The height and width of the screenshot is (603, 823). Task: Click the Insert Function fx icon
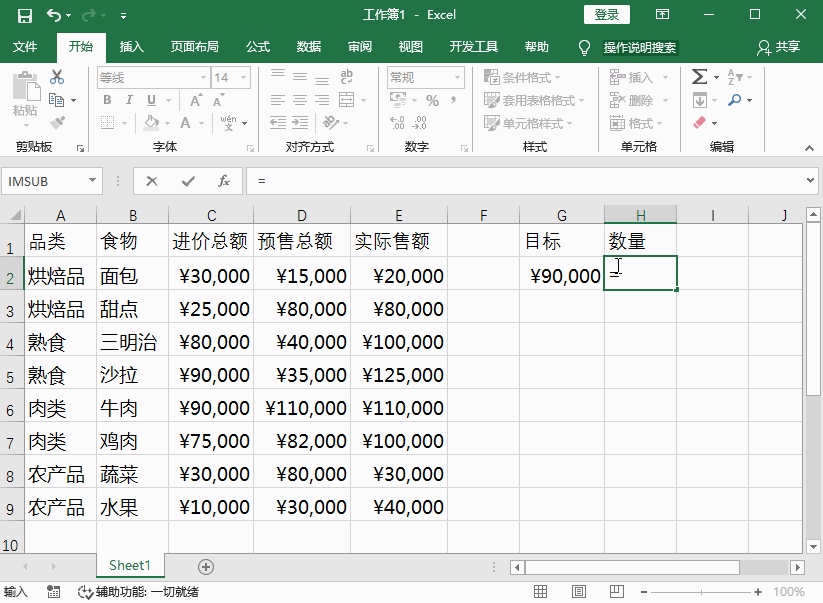[224, 181]
